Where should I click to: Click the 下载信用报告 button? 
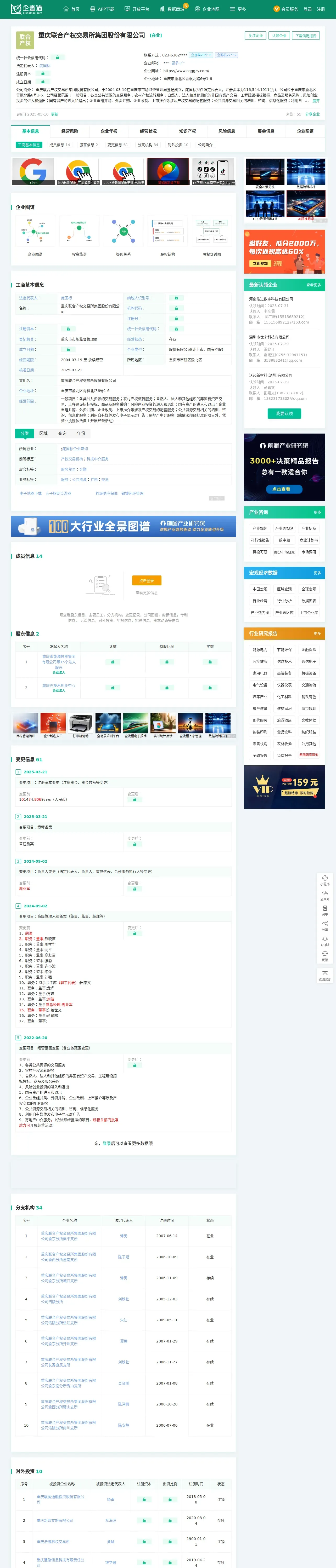click(306, 35)
